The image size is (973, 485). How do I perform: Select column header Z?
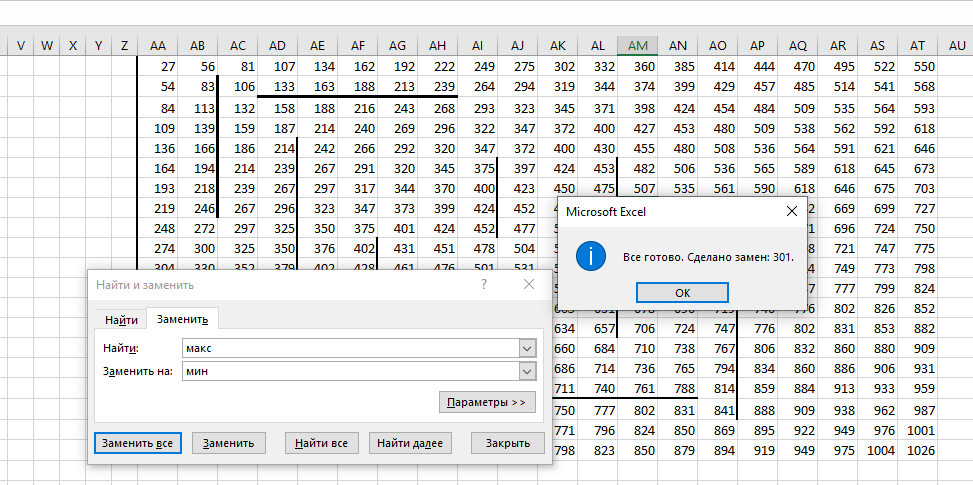125,46
